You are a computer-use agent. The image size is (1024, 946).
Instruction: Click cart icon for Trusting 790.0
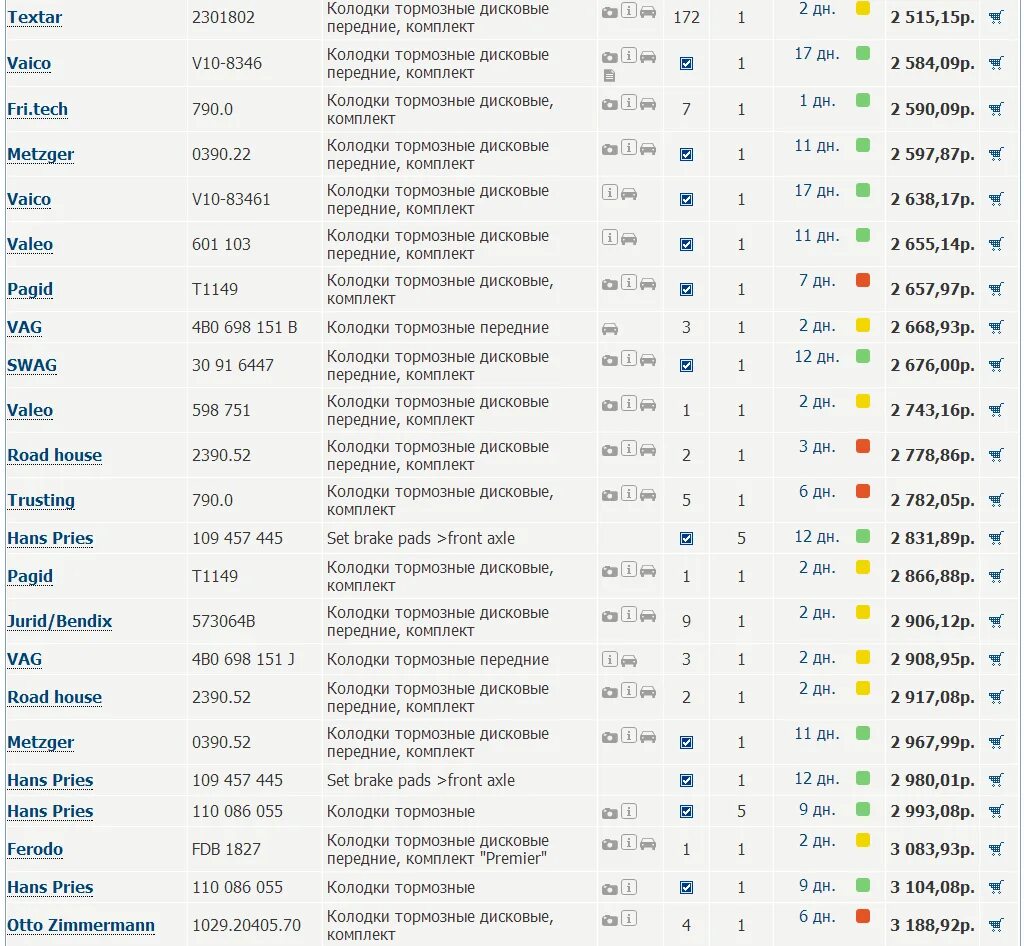[996, 500]
